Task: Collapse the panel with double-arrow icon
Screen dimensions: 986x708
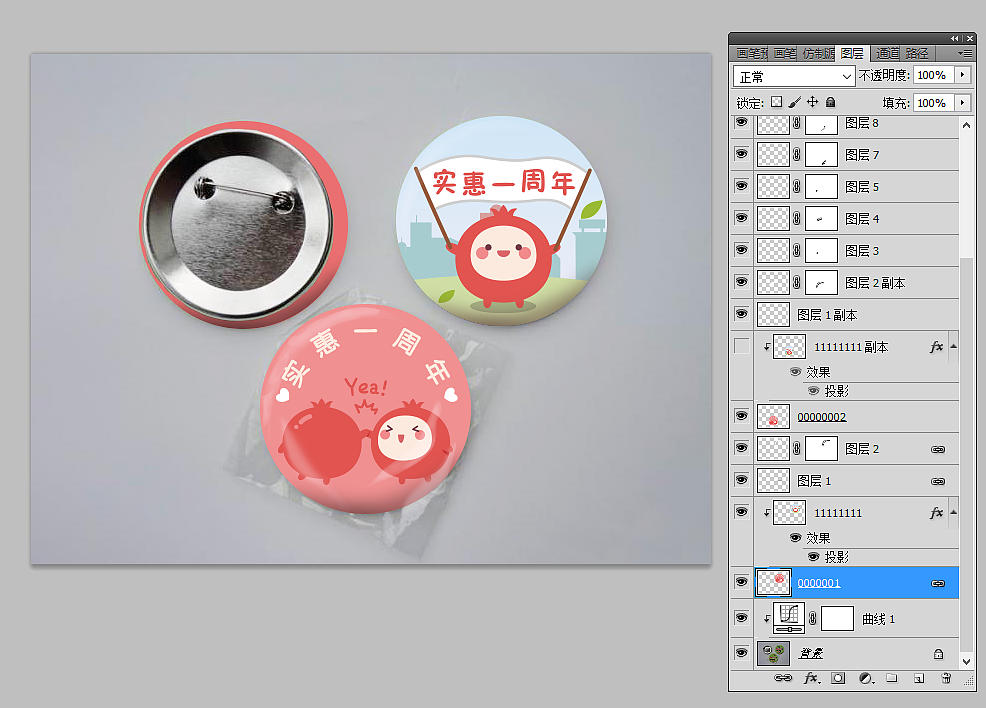Action: (x=955, y=38)
